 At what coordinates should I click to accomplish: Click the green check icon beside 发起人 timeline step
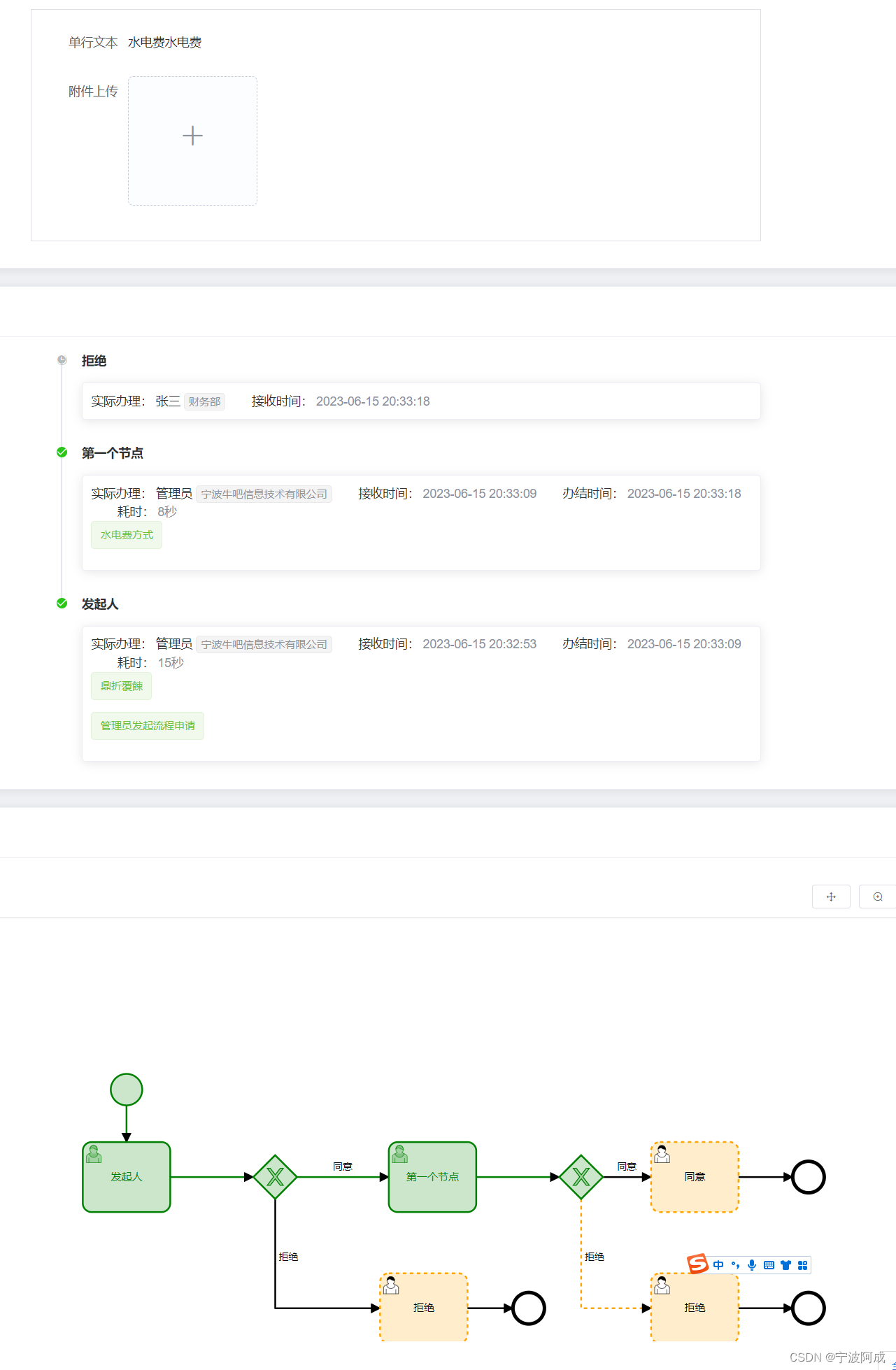coord(62,604)
